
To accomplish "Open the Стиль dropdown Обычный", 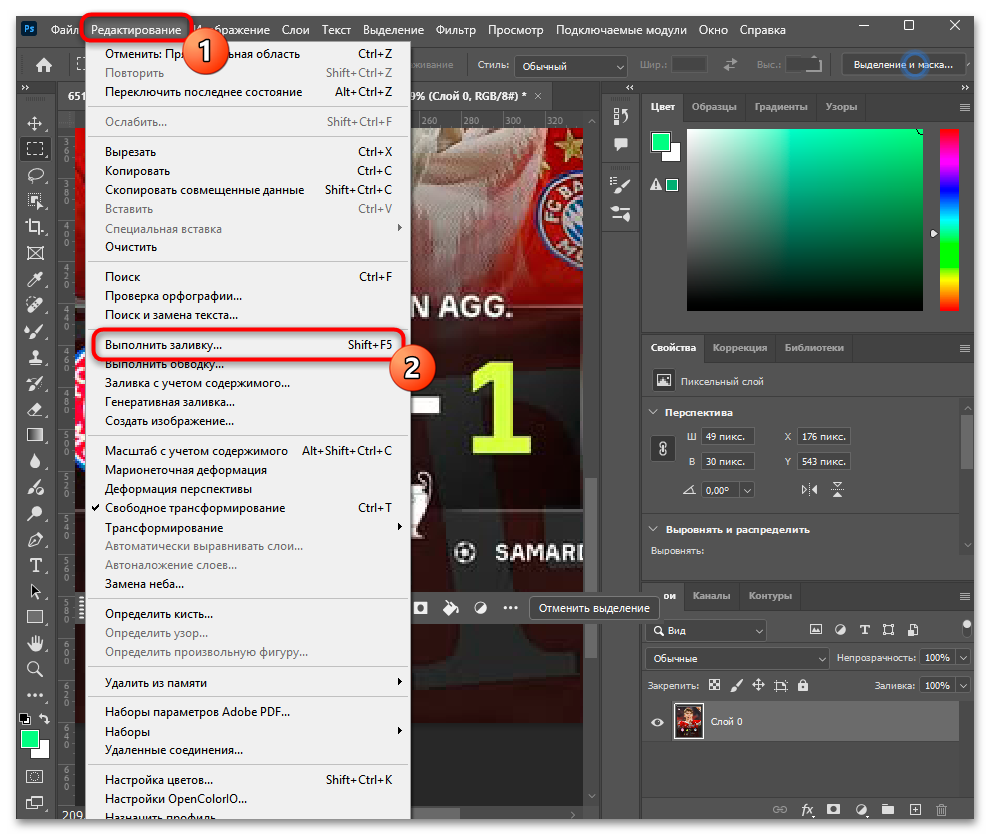I will tap(571, 66).
